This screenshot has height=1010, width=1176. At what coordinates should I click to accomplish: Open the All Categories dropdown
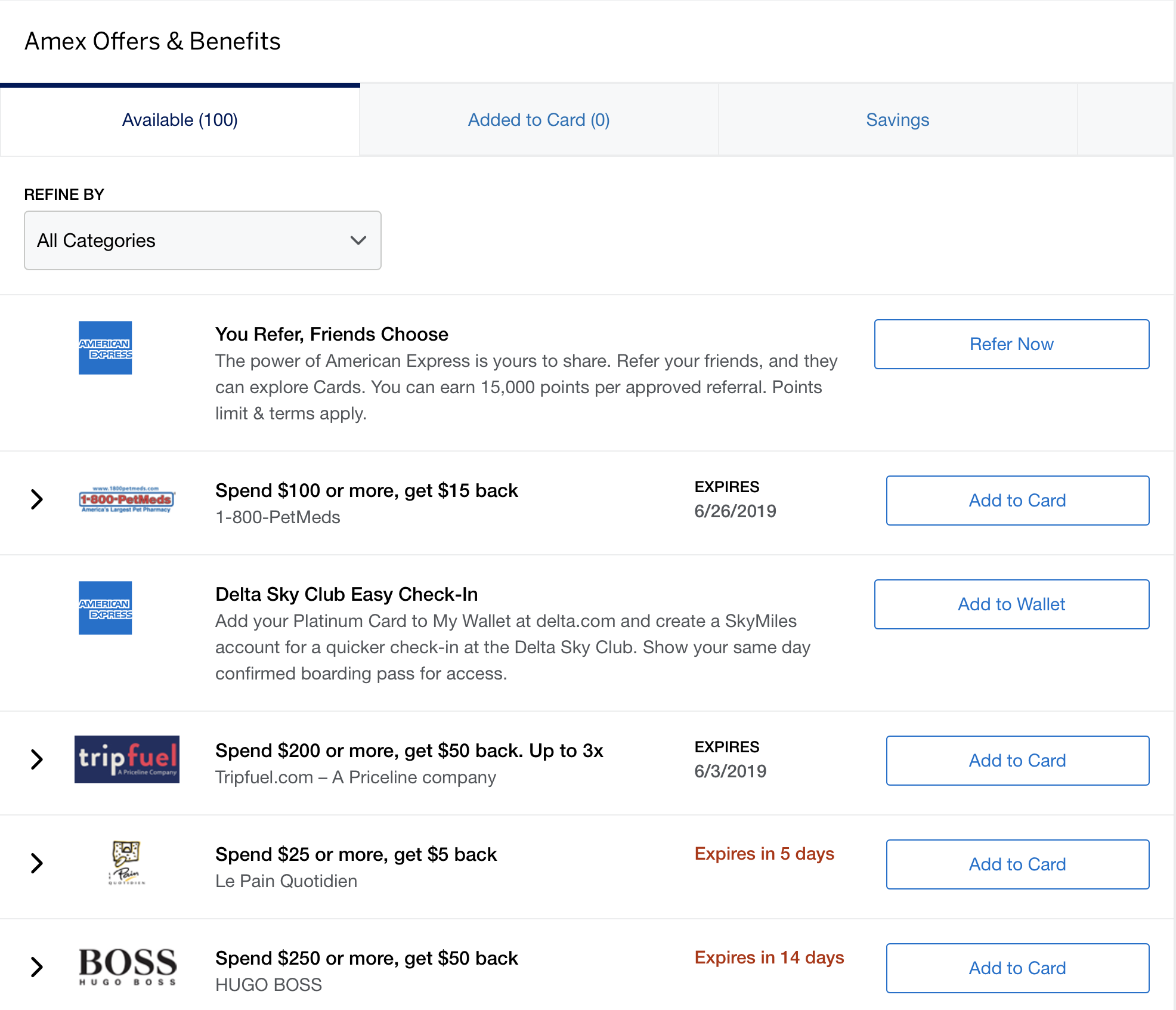203,240
